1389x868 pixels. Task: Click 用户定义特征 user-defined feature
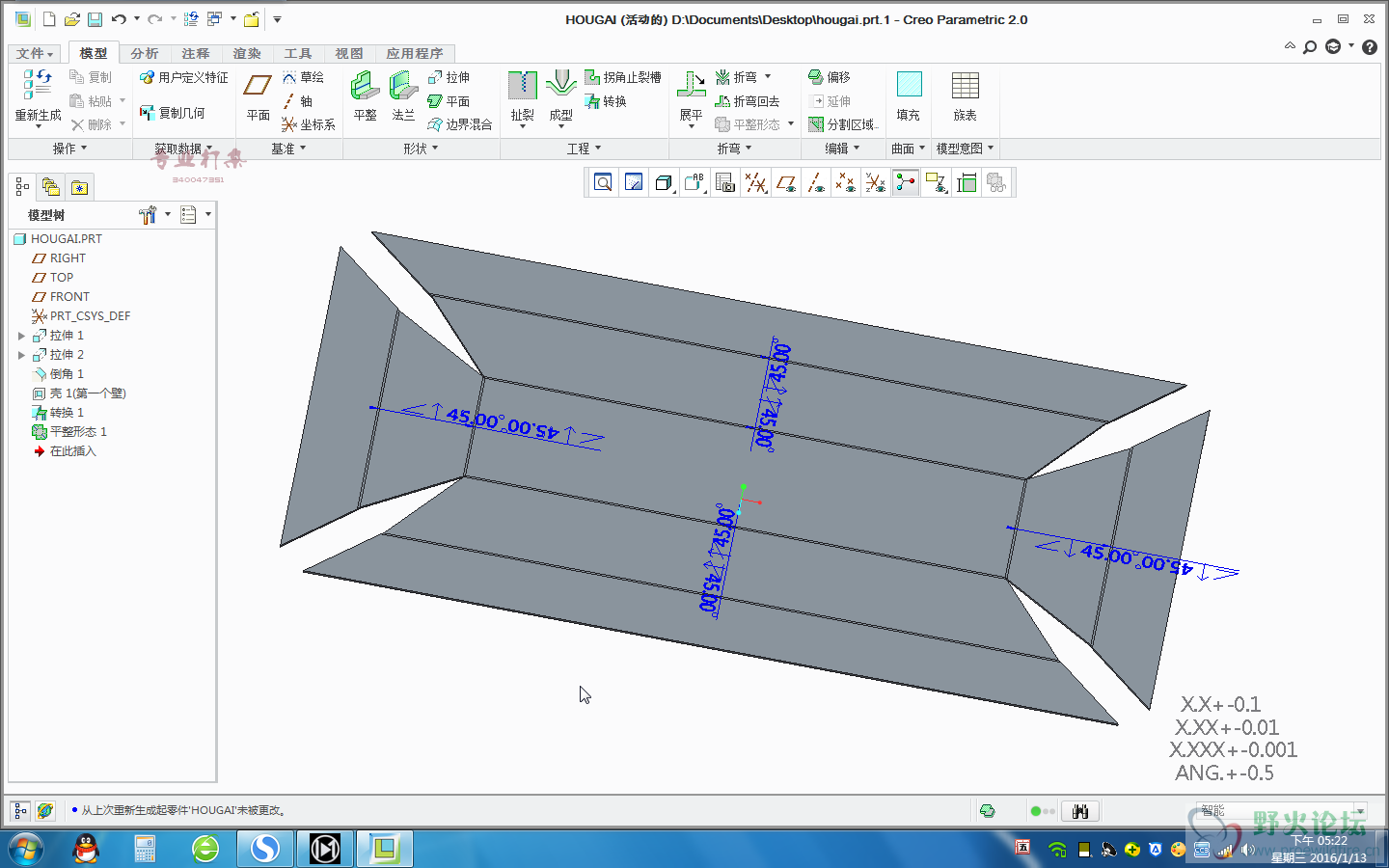tap(183, 77)
